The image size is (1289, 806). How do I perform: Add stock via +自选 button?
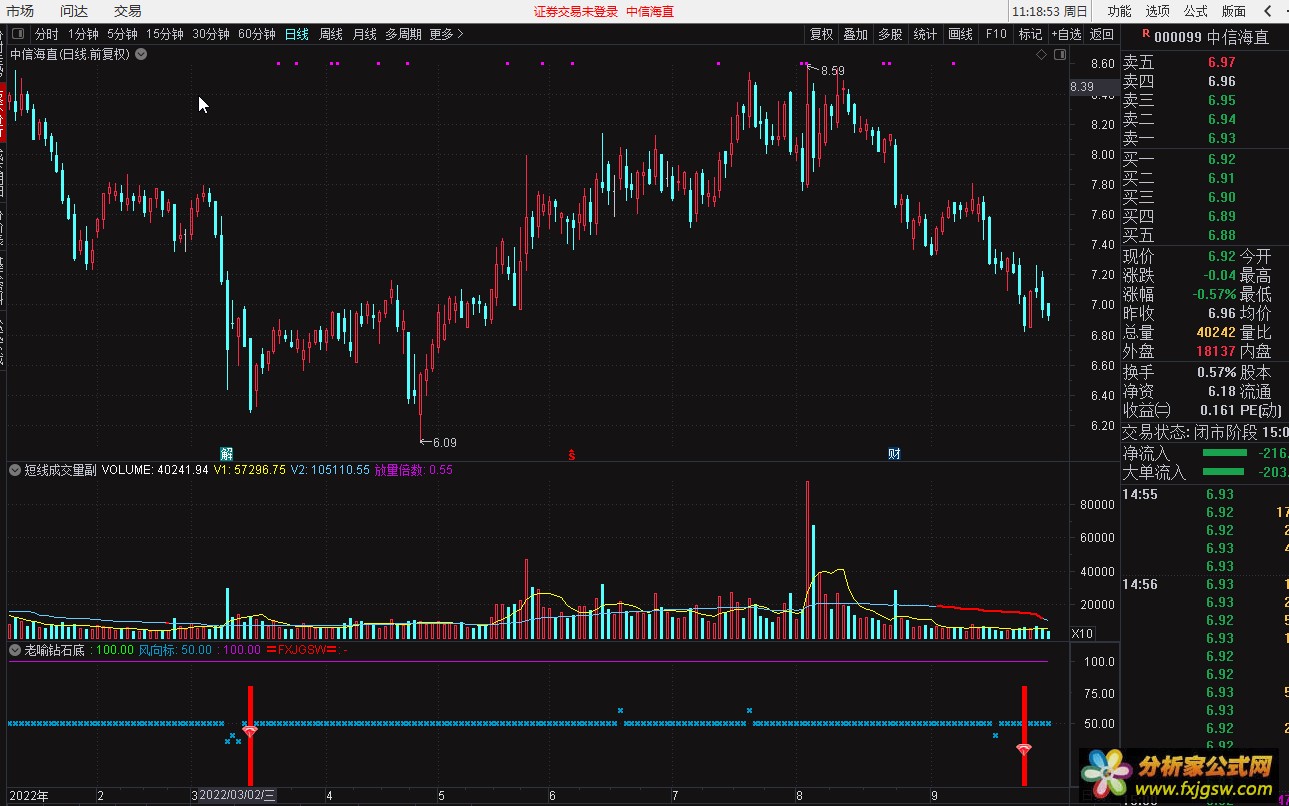1066,34
